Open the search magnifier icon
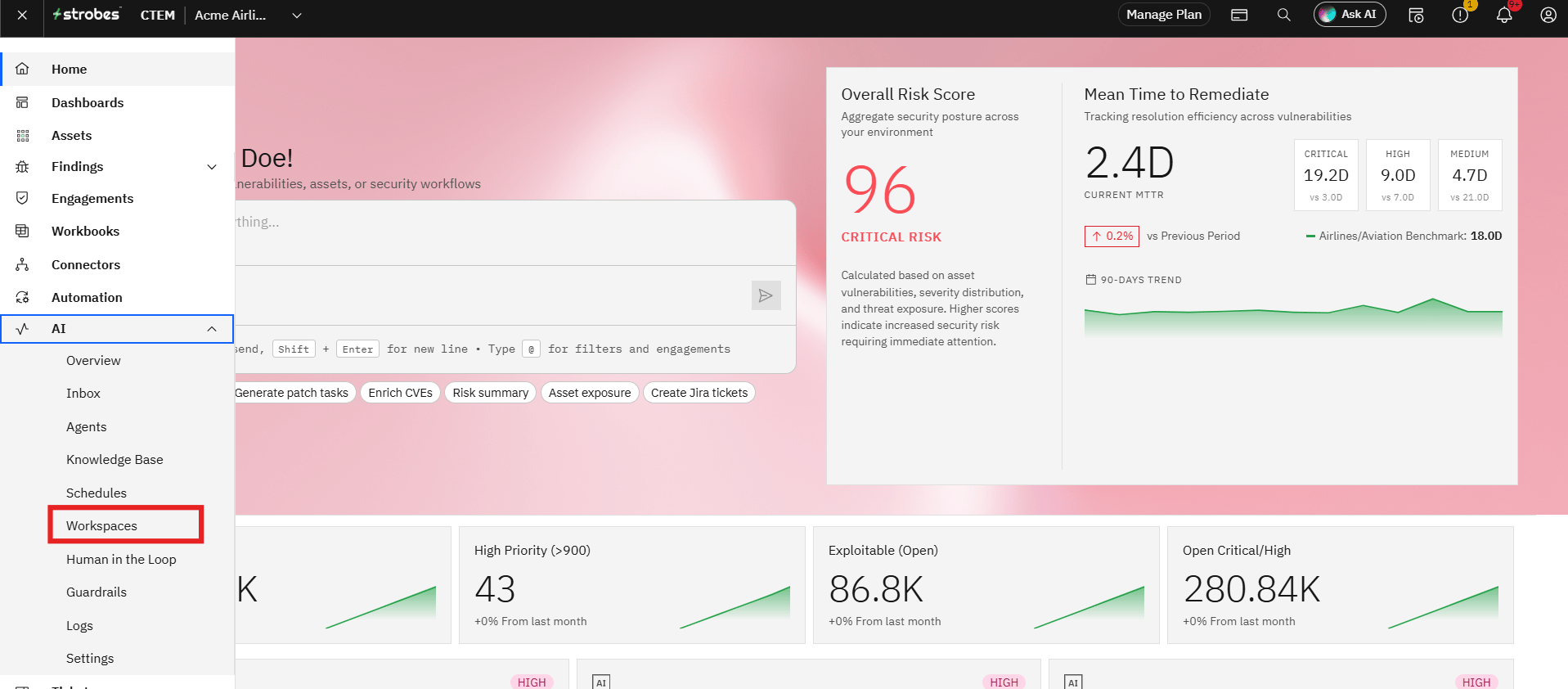This screenshot has width=1568, height=689. point(1284,15)
